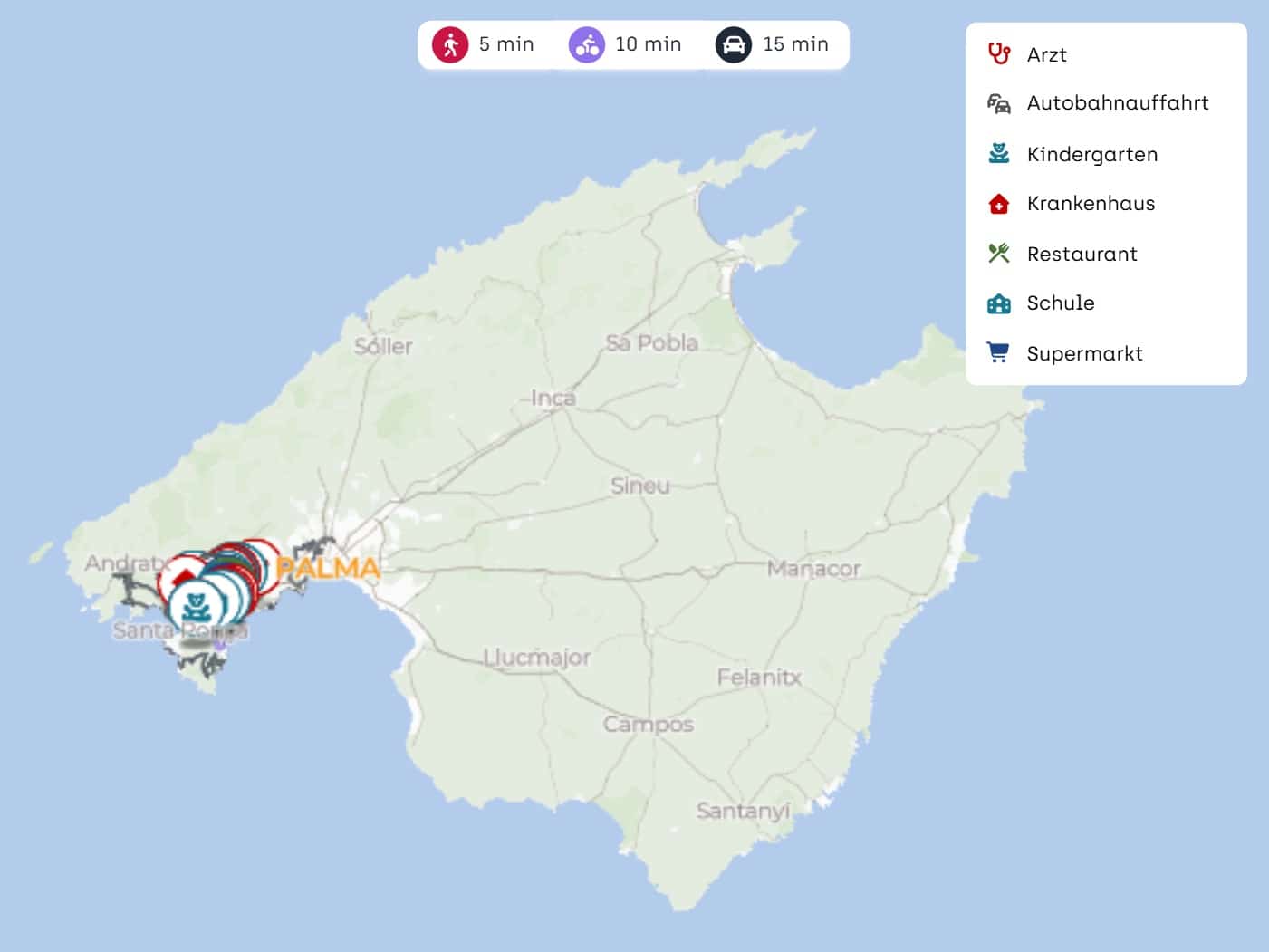
Task: Click the Arzt stethoscope icon
Action: tap(999, 54)
